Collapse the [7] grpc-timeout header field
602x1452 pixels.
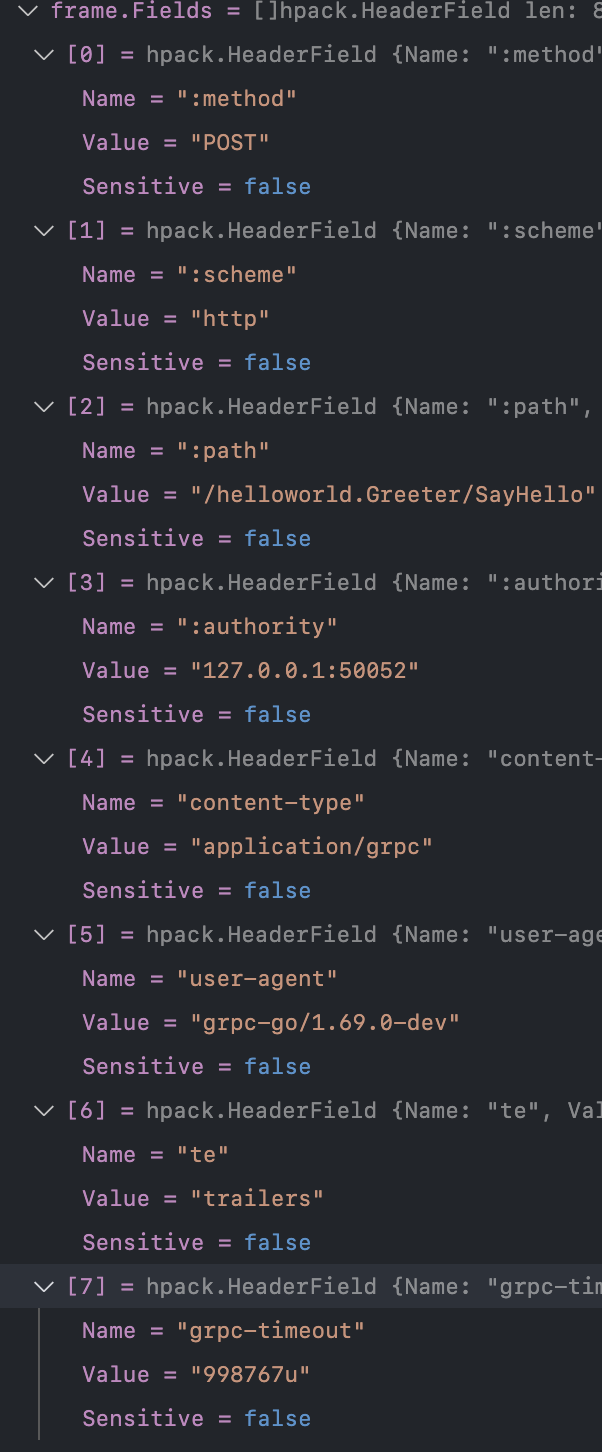coord(43,1286)
